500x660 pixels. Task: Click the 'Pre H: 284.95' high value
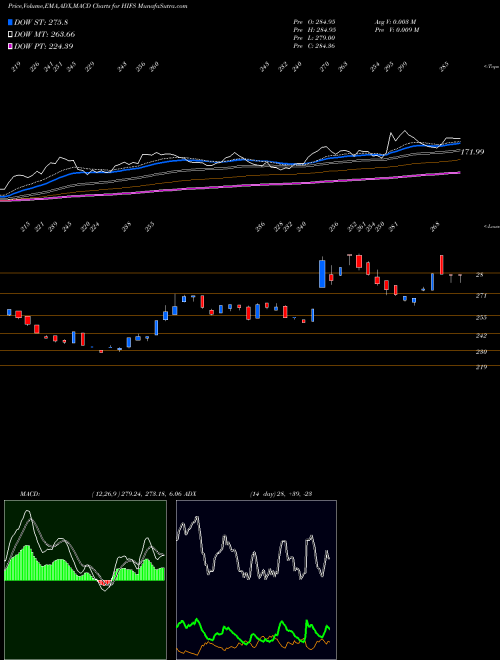(314, 29)
